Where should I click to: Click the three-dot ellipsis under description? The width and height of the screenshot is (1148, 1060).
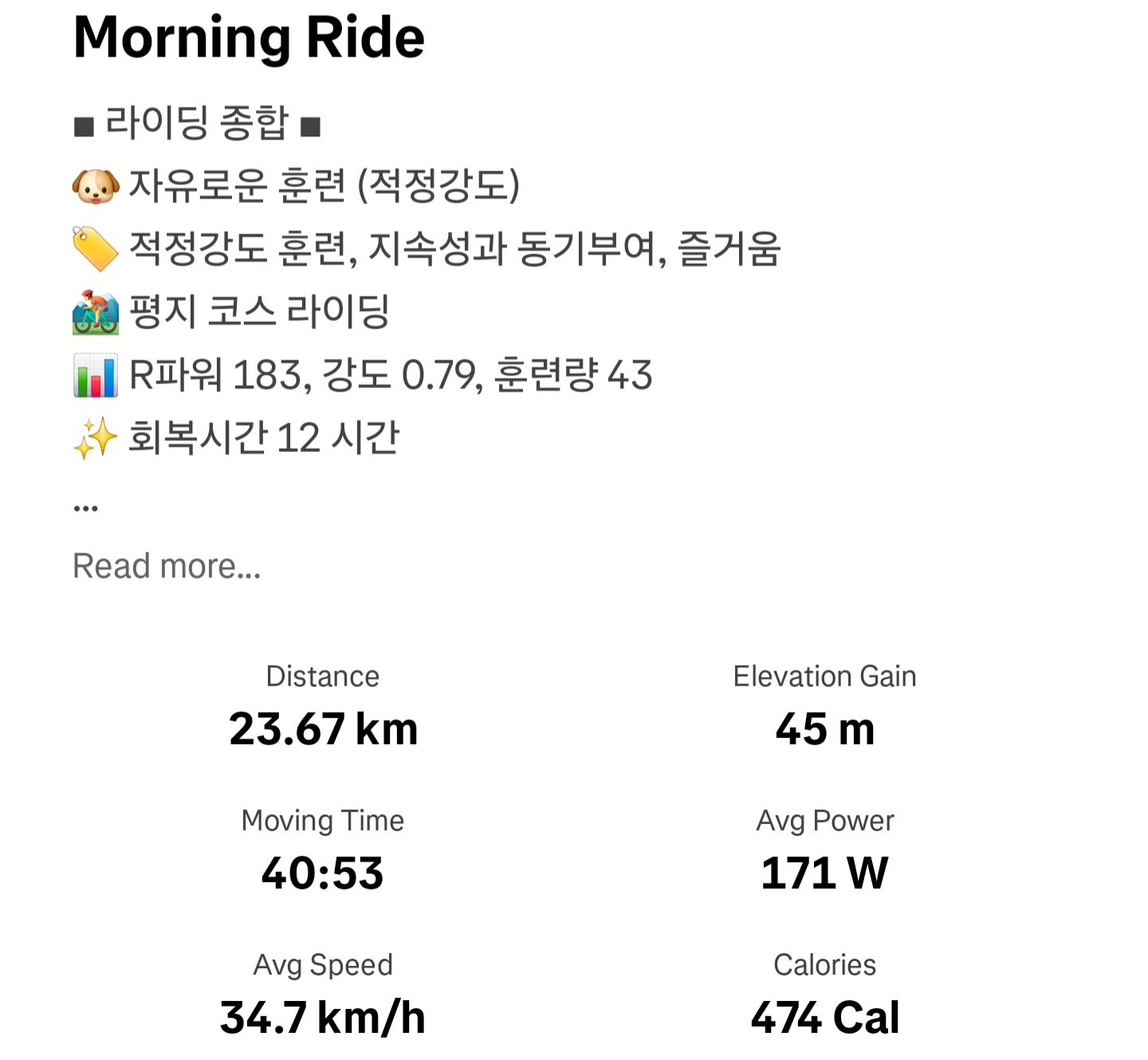85,508
